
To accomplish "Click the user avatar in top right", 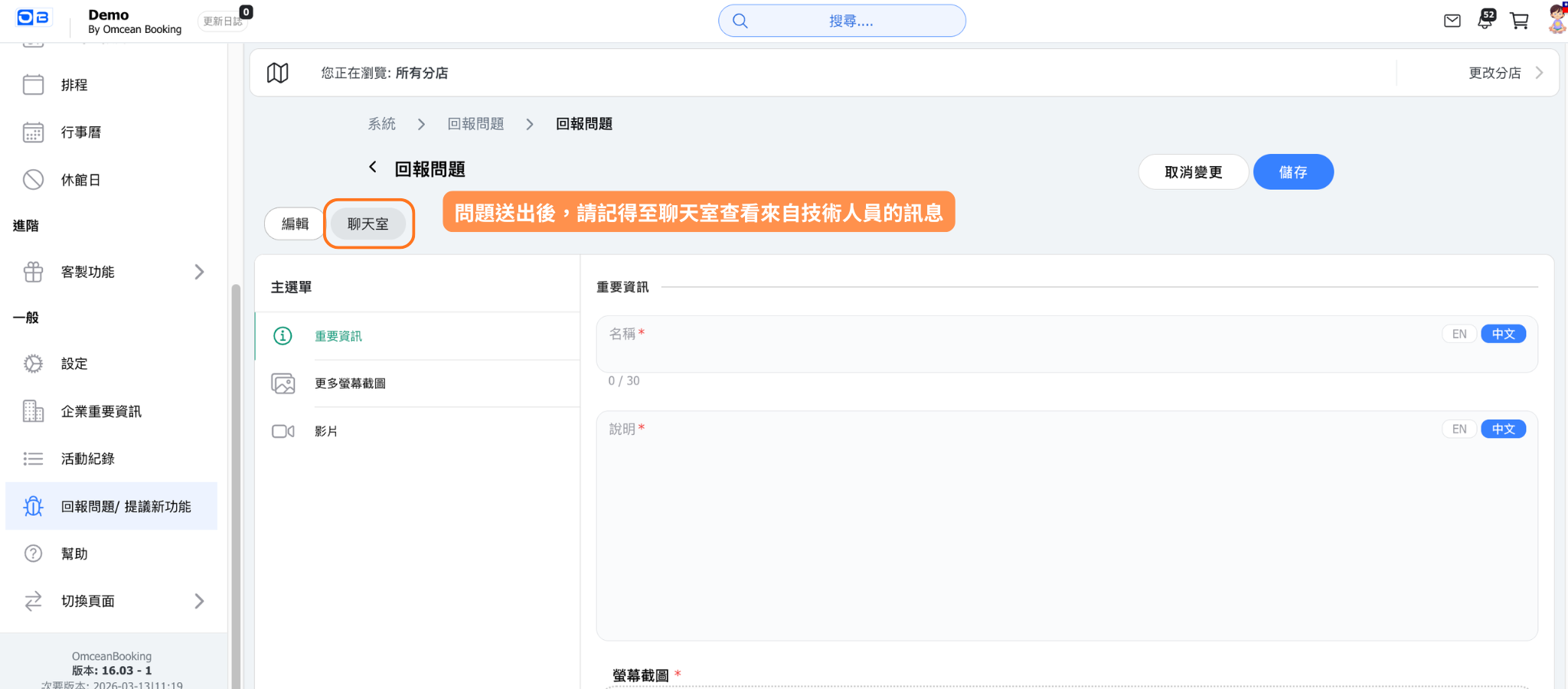I will [x=1557, y=20].
